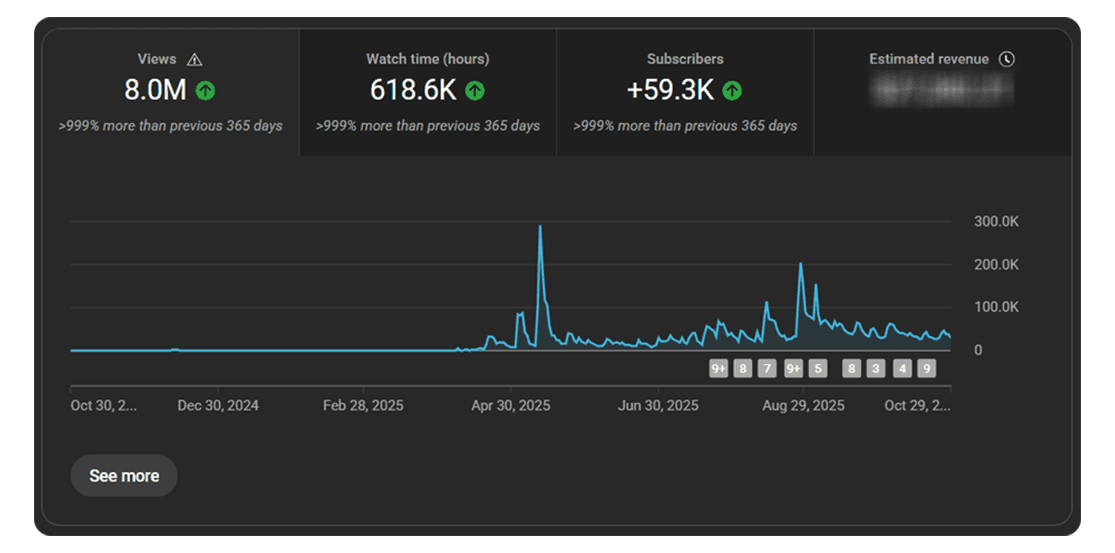The width and height of the screenshot is (1115, 553).
Task: Click the tallest views spike in the chart
Action: [x=540, y=227]
